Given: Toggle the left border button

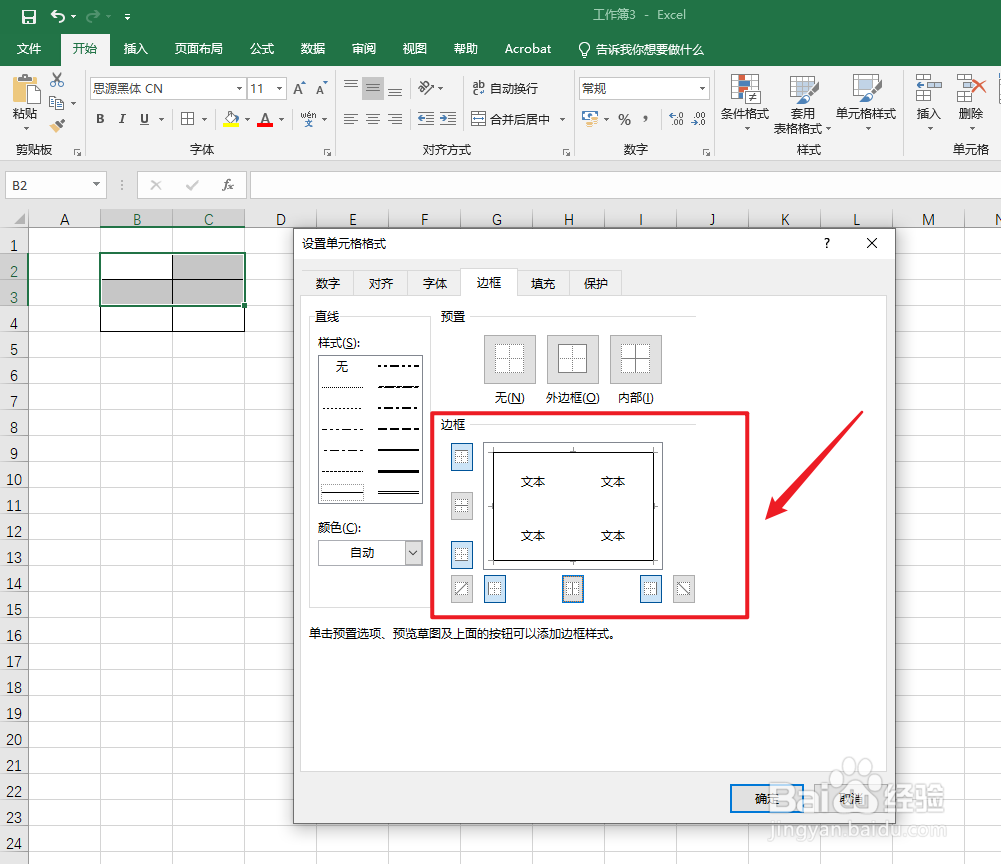Looking at the screenshot, I should (495, 589).
